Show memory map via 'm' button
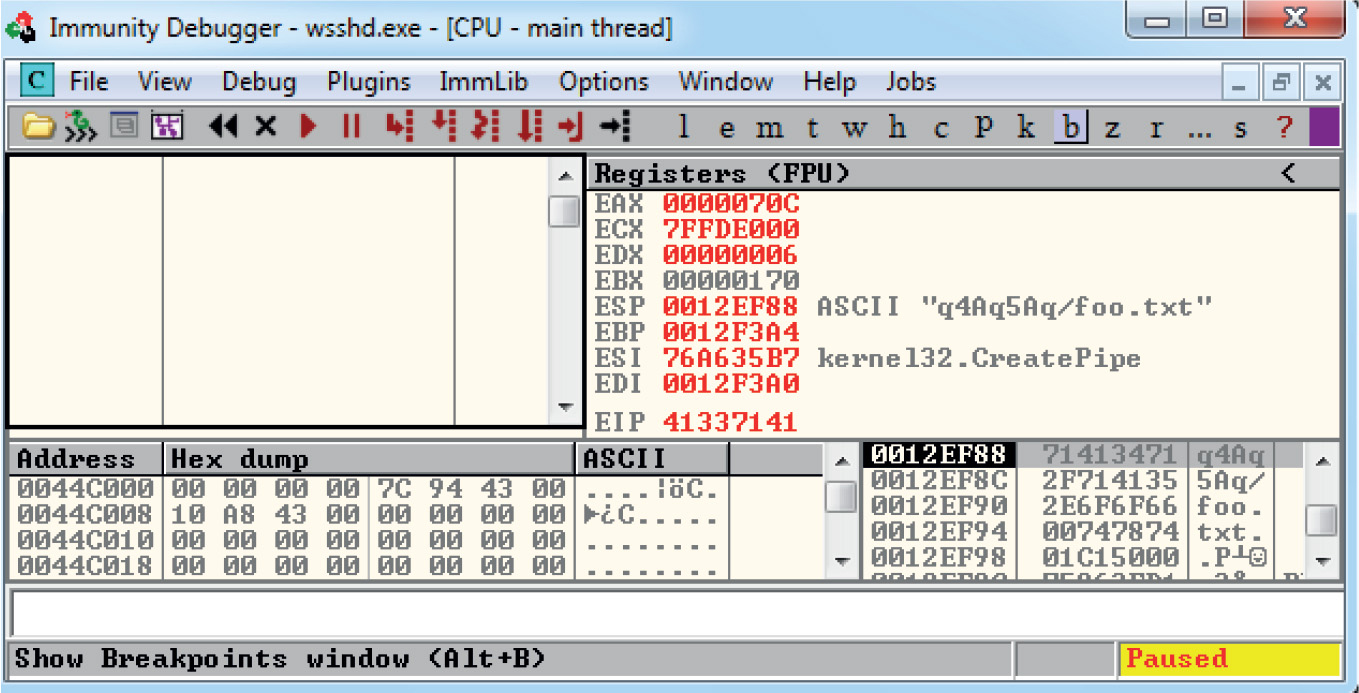Viewport: 1359px width, 693px height. pyautogui.click(x=769, y=127)
